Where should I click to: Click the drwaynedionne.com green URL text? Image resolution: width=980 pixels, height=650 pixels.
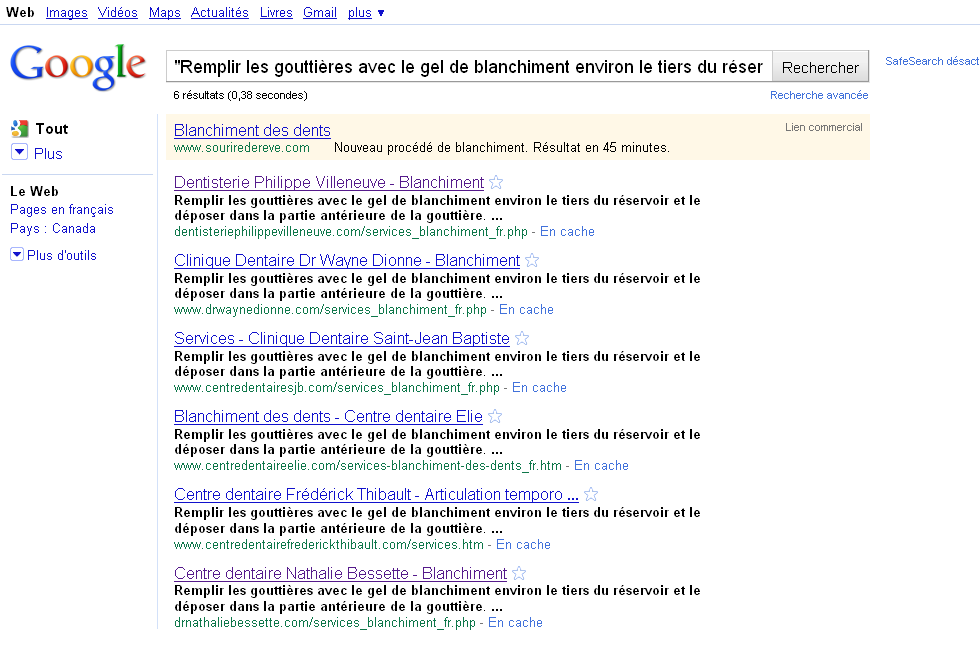click(x=330, y=310)
